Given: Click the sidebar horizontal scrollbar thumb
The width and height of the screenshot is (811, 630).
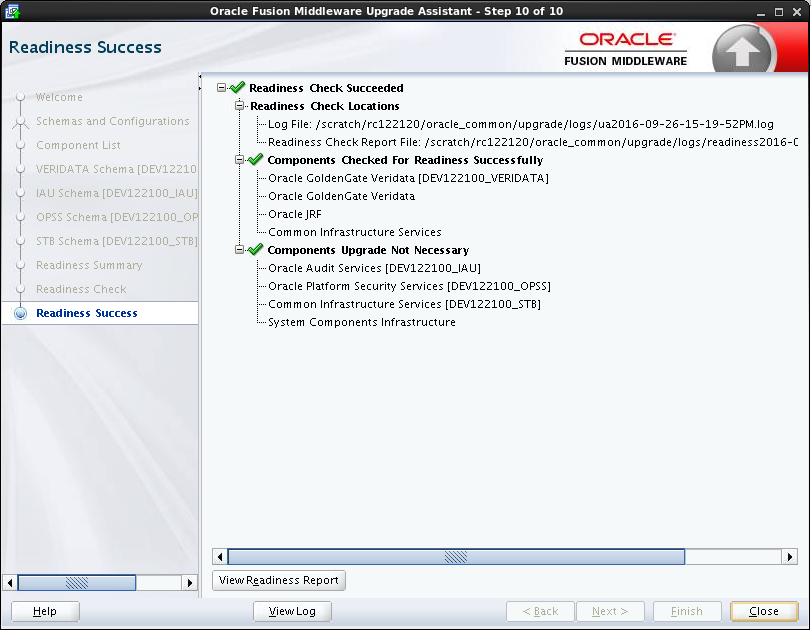Looking at the screenshot, I should point(77,582).
